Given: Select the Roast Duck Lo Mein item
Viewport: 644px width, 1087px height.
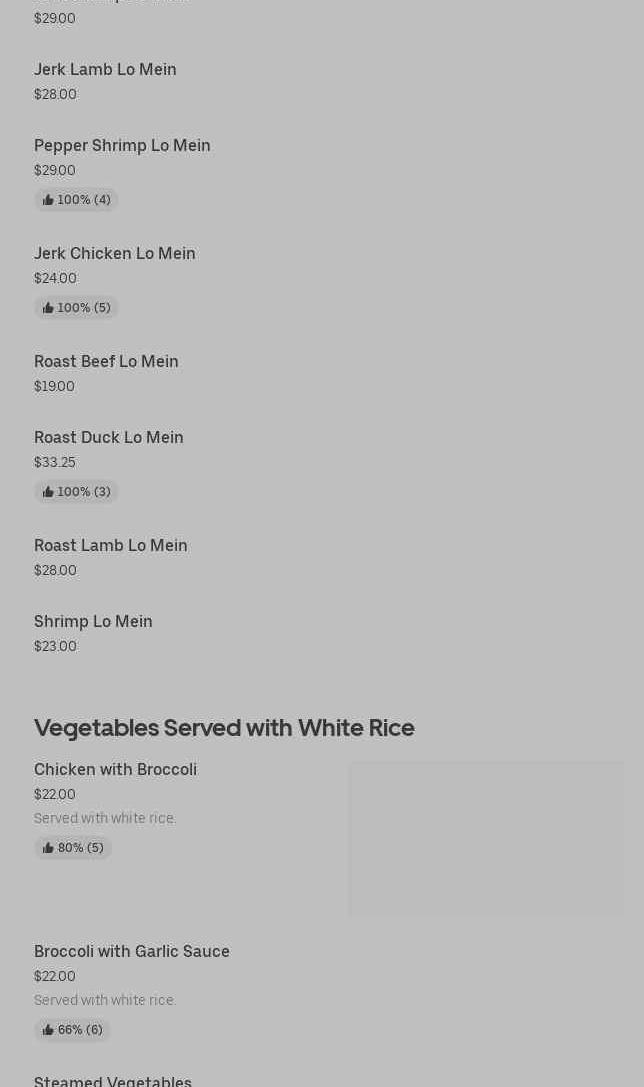Looking at the screenshot, I should click(x=109, y=438).
